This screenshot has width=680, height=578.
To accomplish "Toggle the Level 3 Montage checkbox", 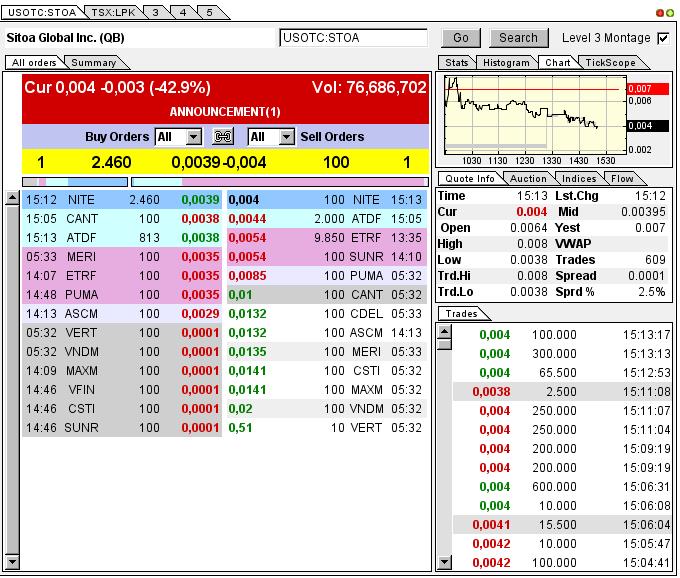I will (664, 38).
